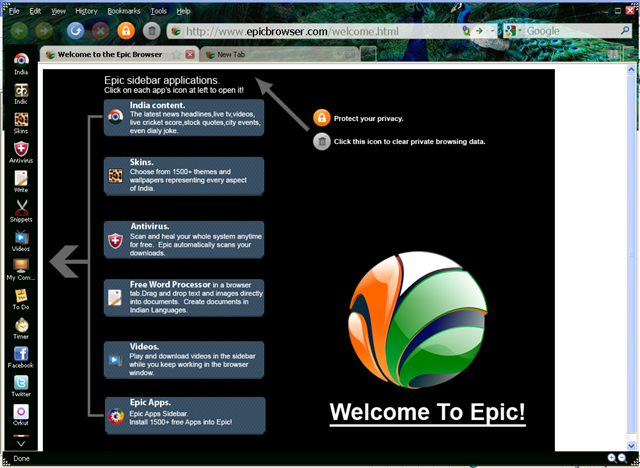Launch the Antivirus sidebar app
Image resolution: width=640 pixels, height=468 pixels.
click(x=21, y=153)
